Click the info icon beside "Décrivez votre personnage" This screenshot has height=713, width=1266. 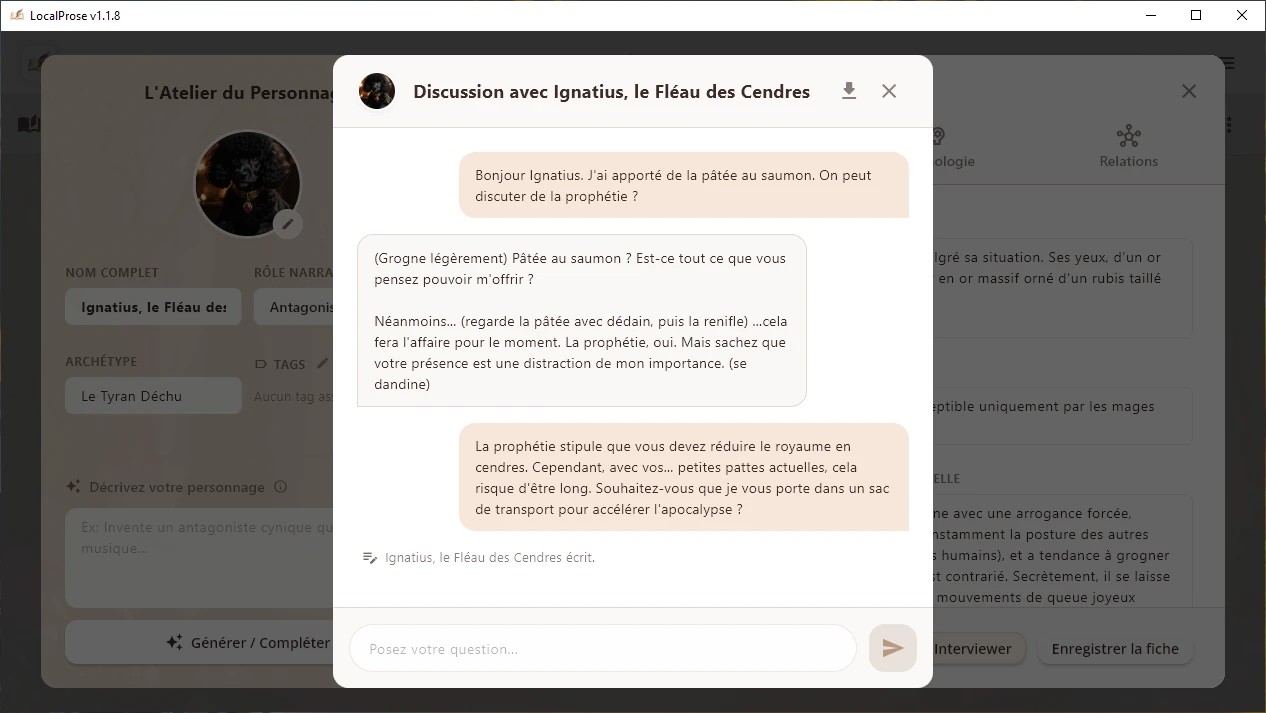click(280, 487)
